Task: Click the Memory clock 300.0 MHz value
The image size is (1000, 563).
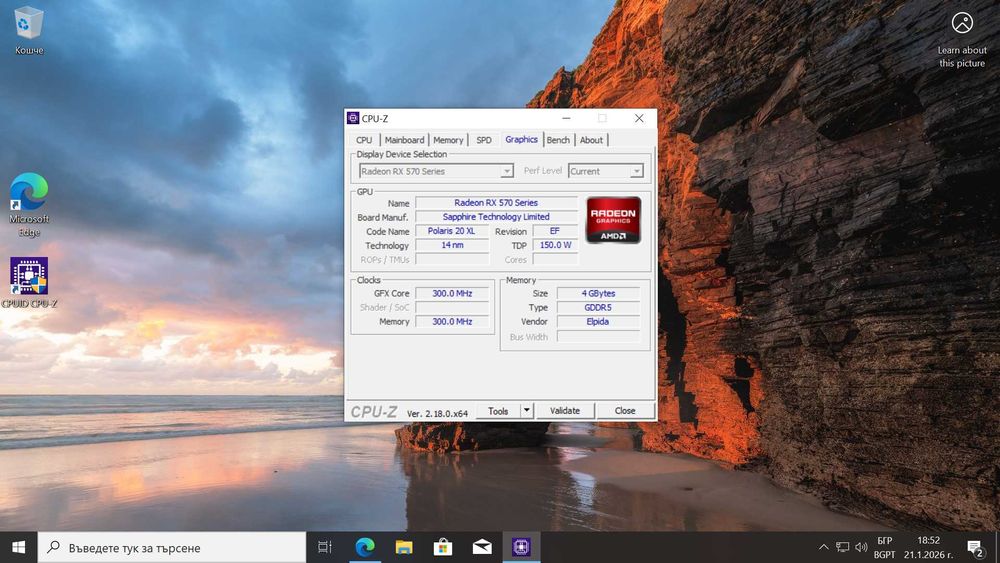Action: pos(452,321)
